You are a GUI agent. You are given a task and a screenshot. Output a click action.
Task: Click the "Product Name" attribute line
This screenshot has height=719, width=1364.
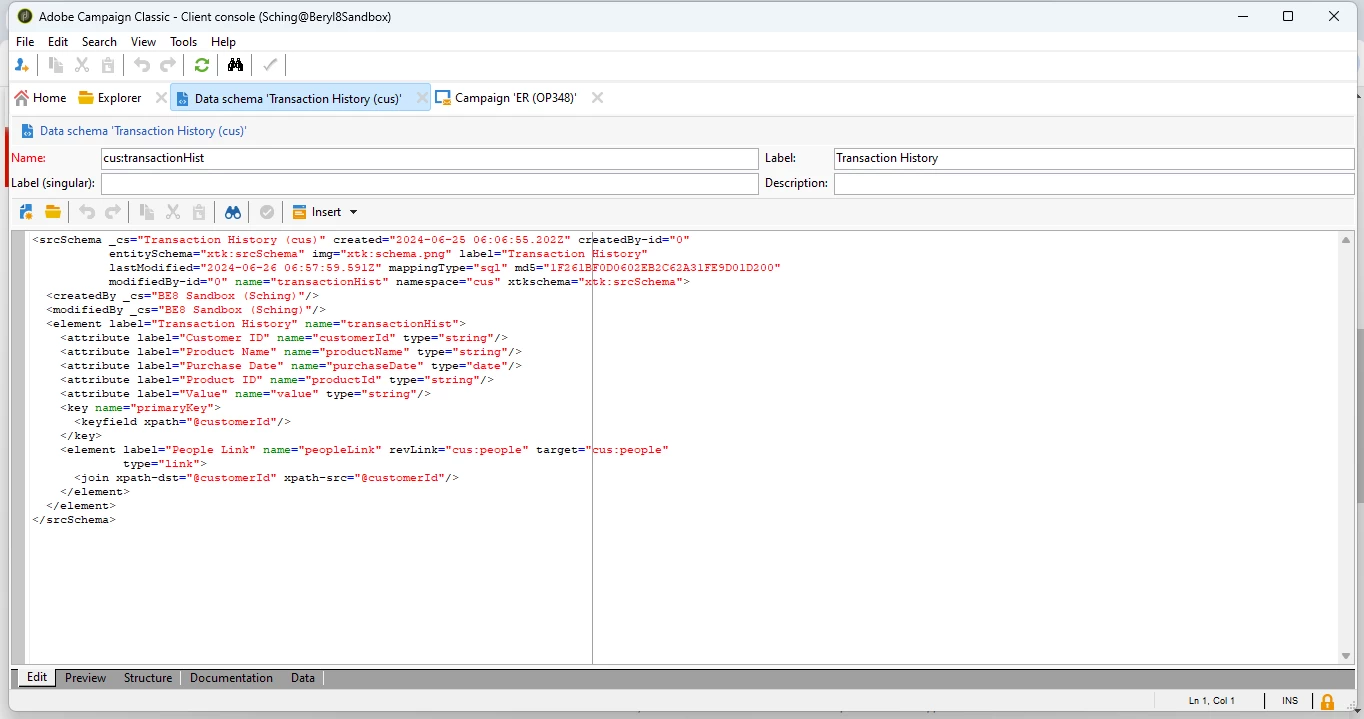point(291,352)
